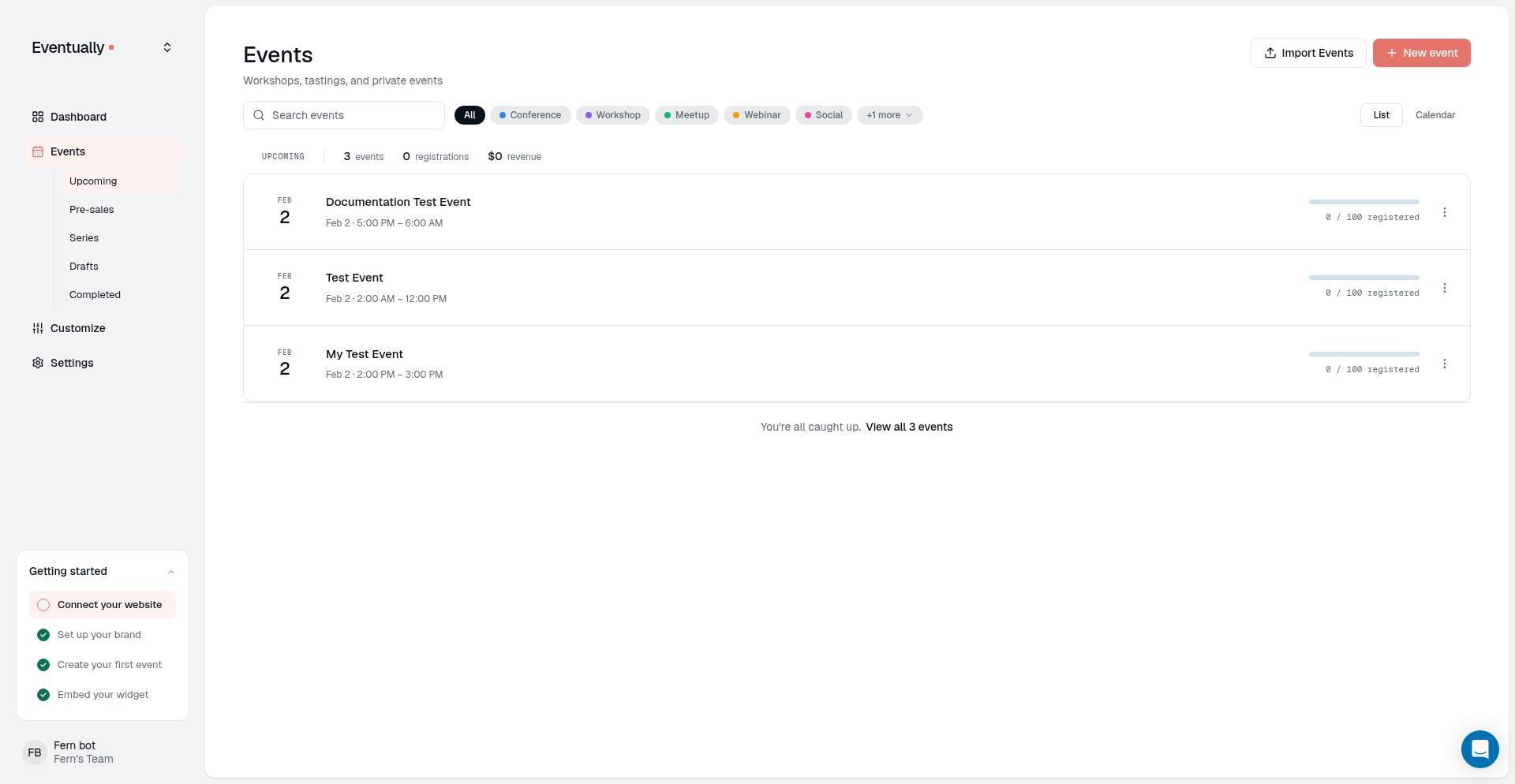Viewport: 1515px width, 784px height.
Task: Open Events in the sidebar
Action: (103, 151)
